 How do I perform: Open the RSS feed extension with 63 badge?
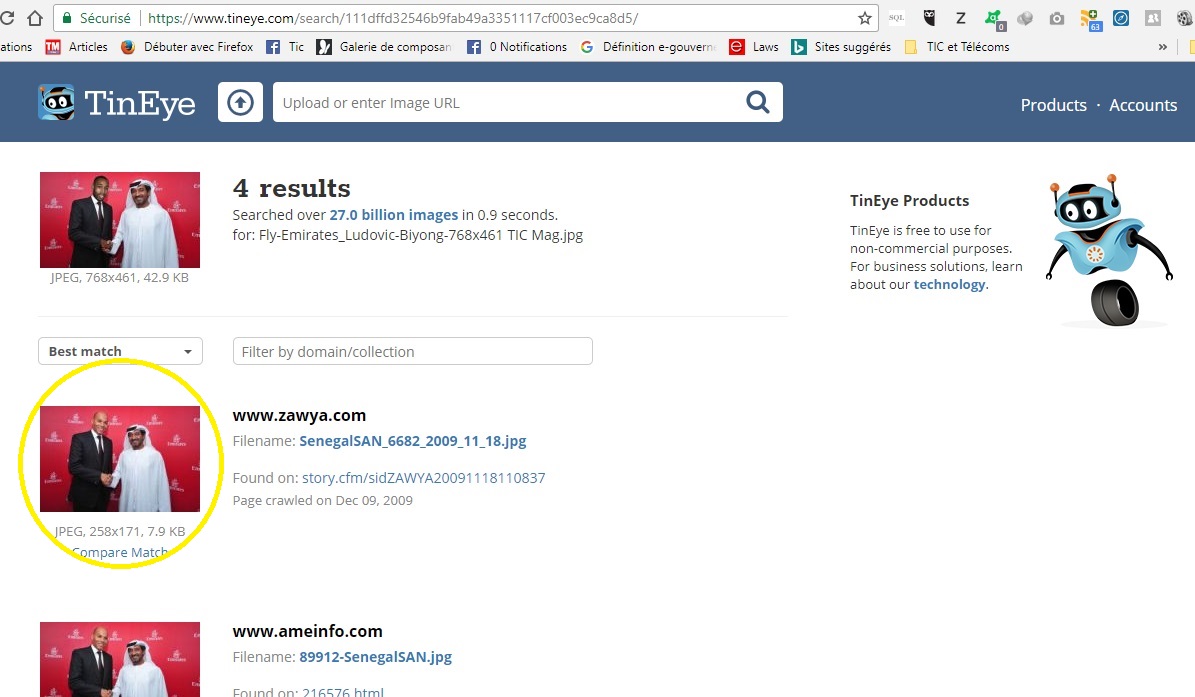click(x=1091, y=20)
